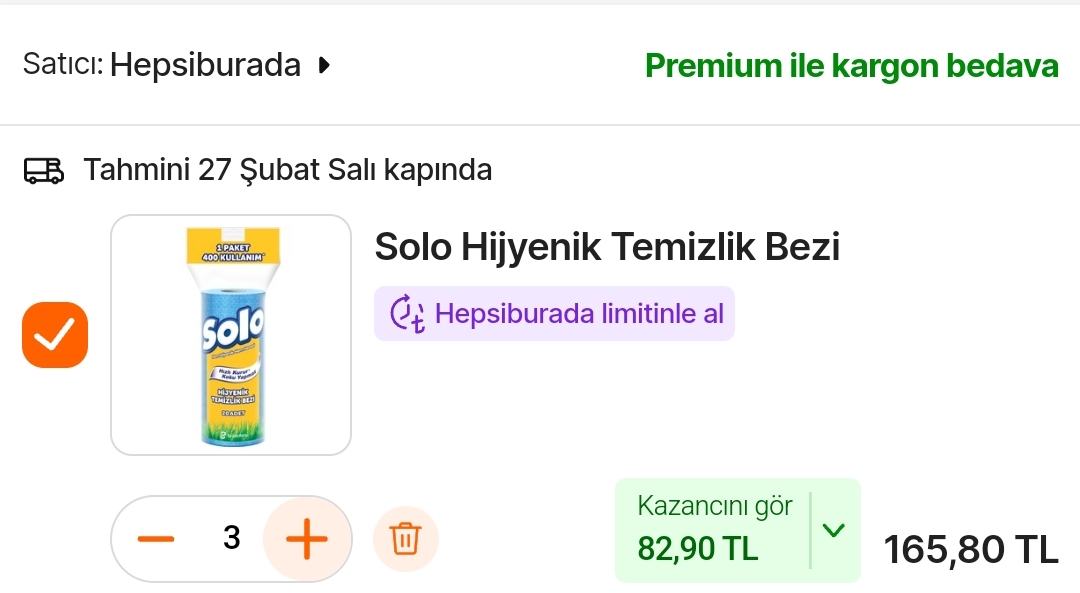Expand seller details arrow beside Hepsiburada
1080x593 pixels.
coord(323,66)
